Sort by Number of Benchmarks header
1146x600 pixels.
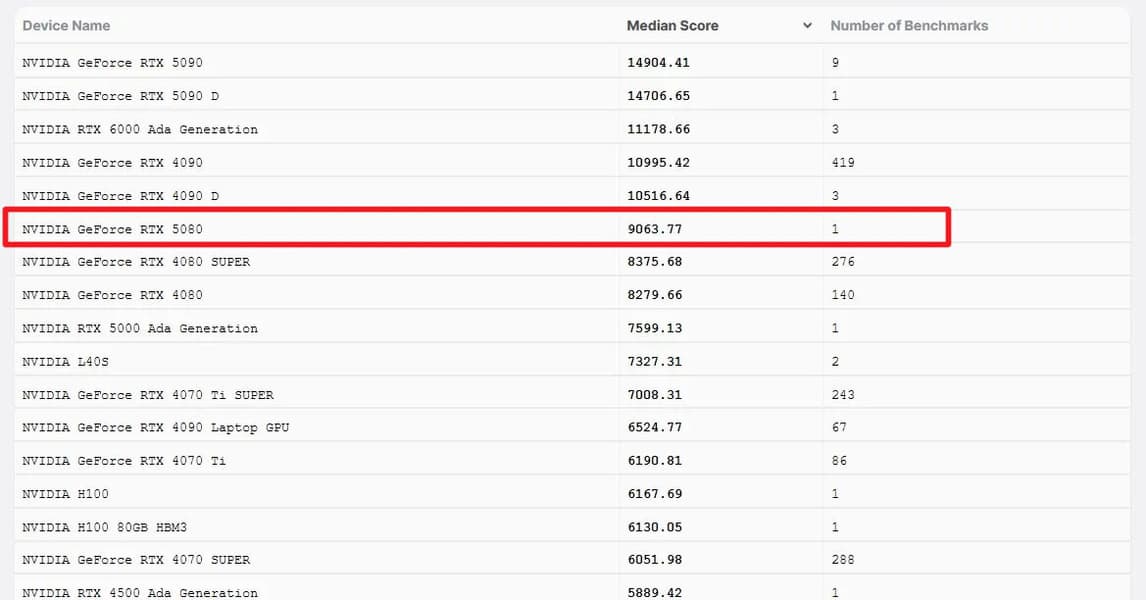coord(909,26)
